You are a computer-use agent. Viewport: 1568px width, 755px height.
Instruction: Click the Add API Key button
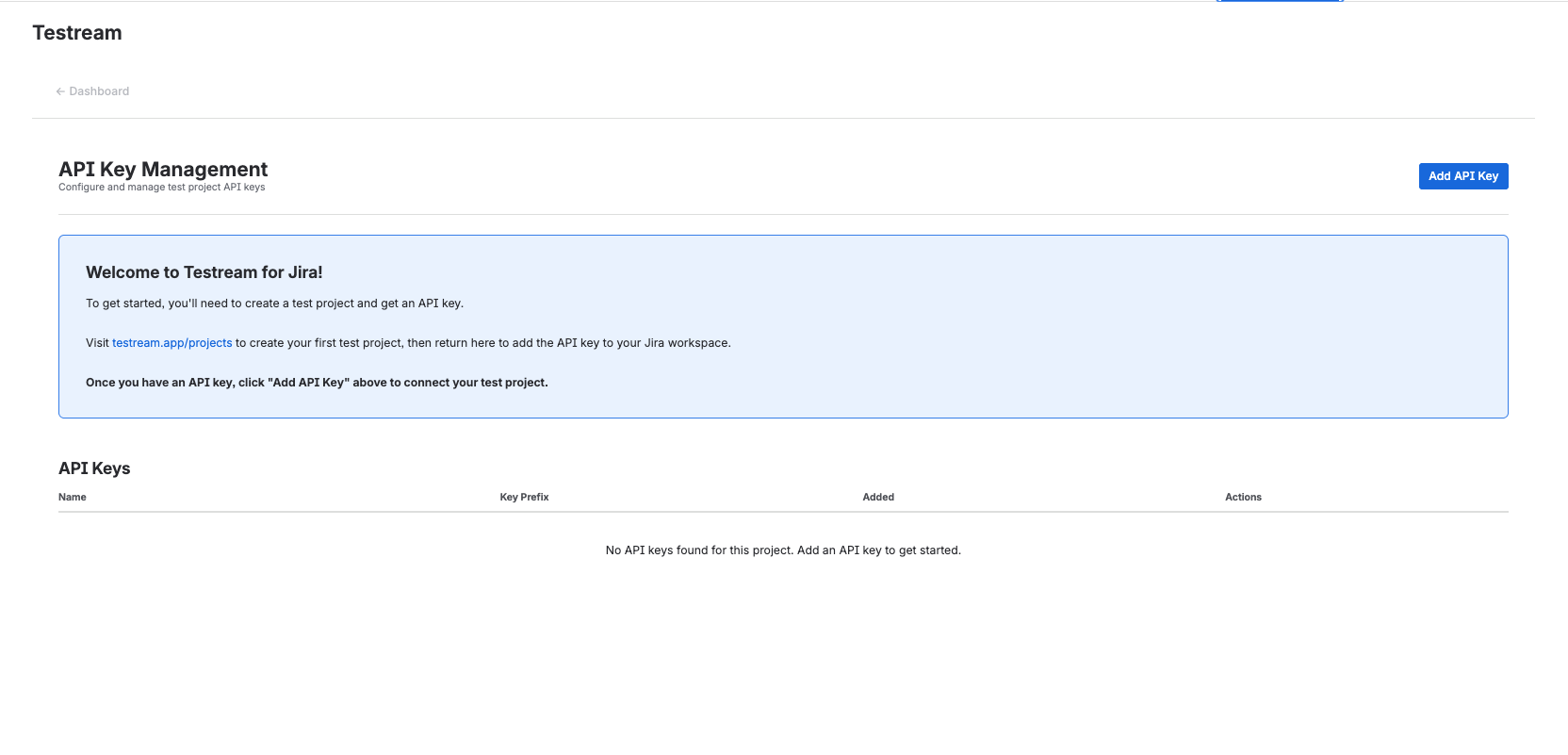coord(1463,176)
